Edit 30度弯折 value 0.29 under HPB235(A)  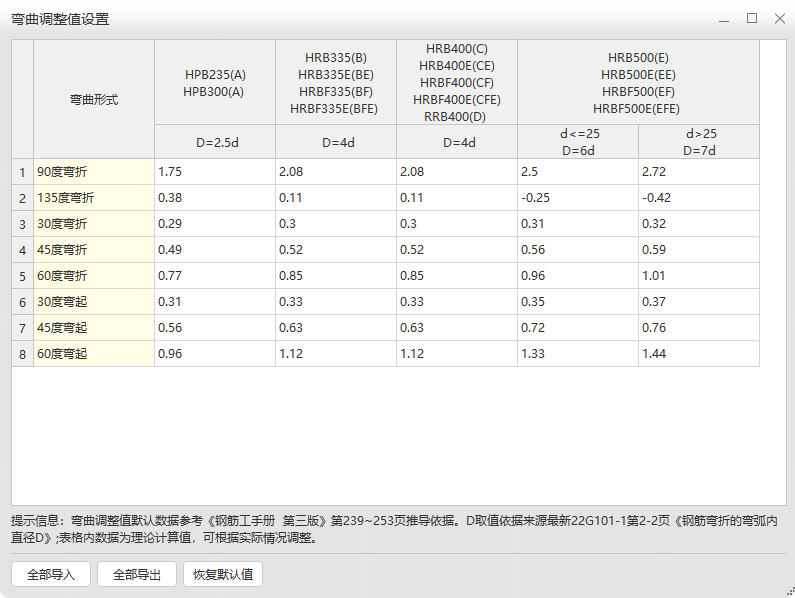click(x=215, y=224)
